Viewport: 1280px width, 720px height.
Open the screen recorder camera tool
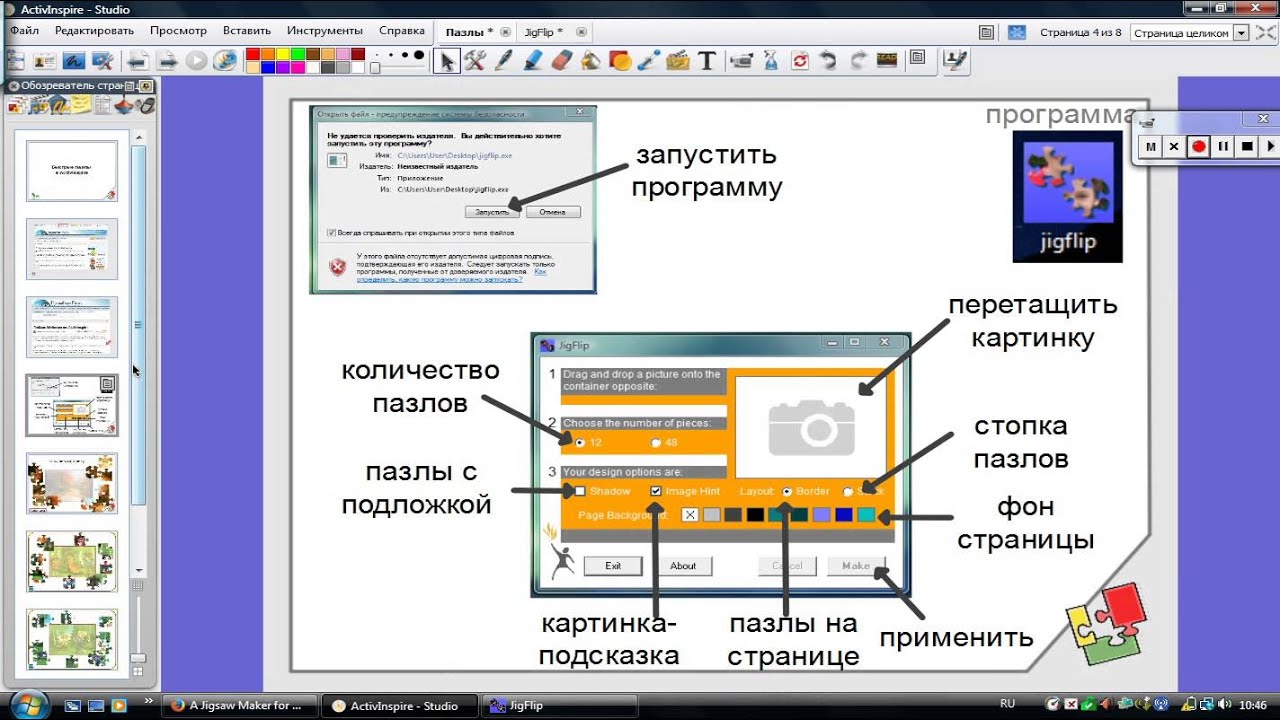[x=741, y=61]
